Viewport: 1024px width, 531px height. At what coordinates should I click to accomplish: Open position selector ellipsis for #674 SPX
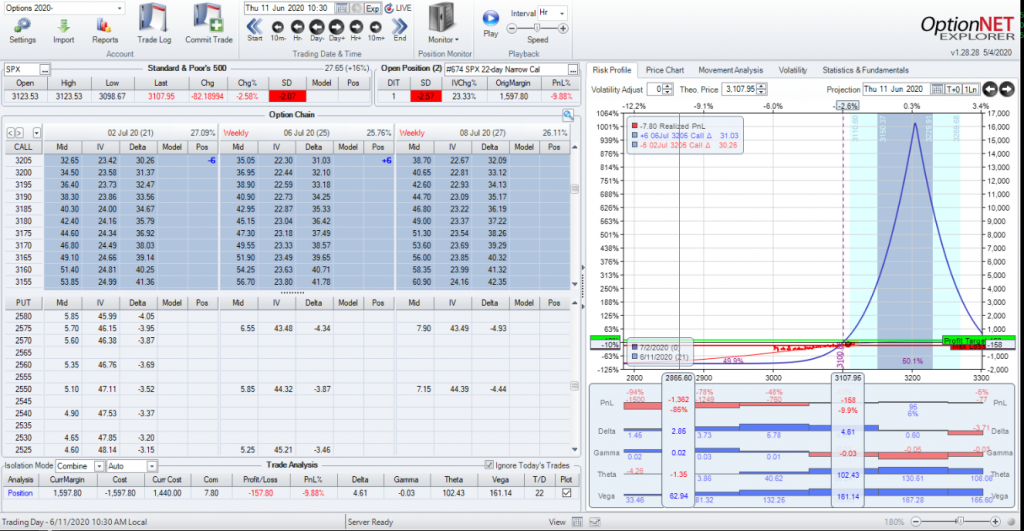[x=573, y=69]
